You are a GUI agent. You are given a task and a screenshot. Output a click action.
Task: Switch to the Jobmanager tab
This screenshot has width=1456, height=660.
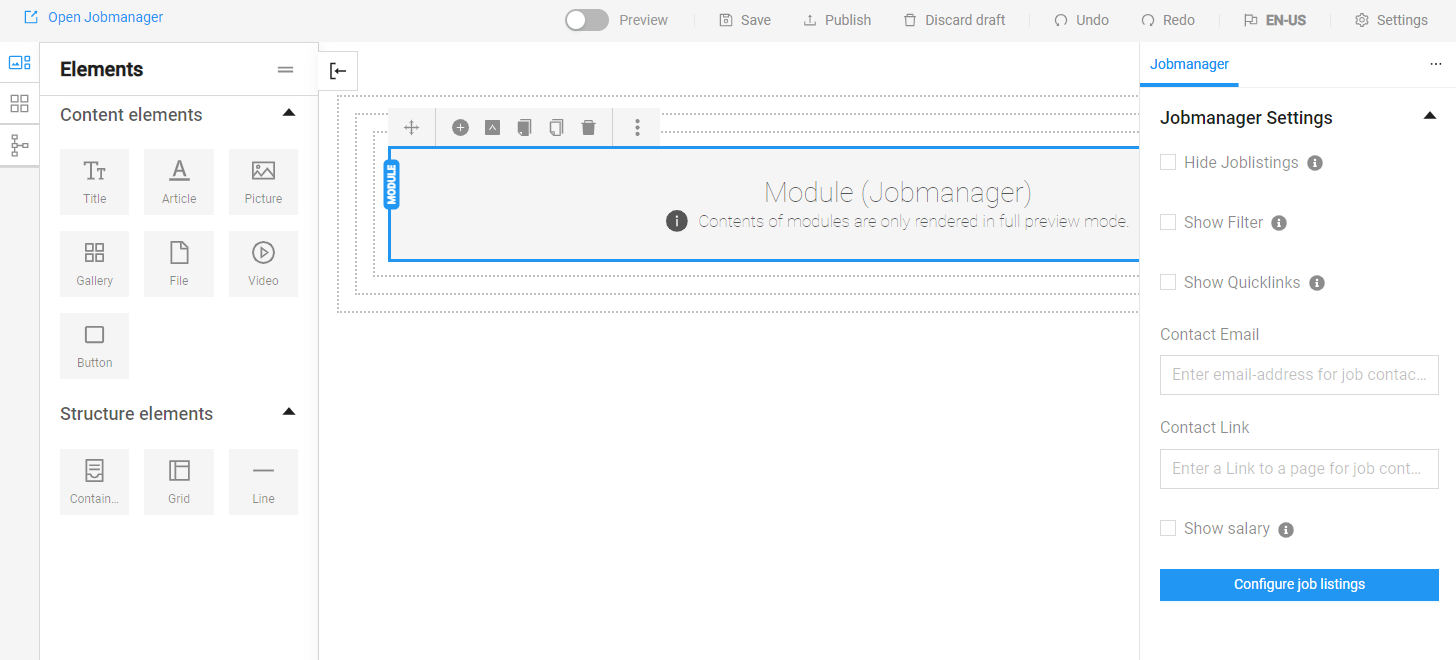pyautogui.click(x=1189, y=64)
